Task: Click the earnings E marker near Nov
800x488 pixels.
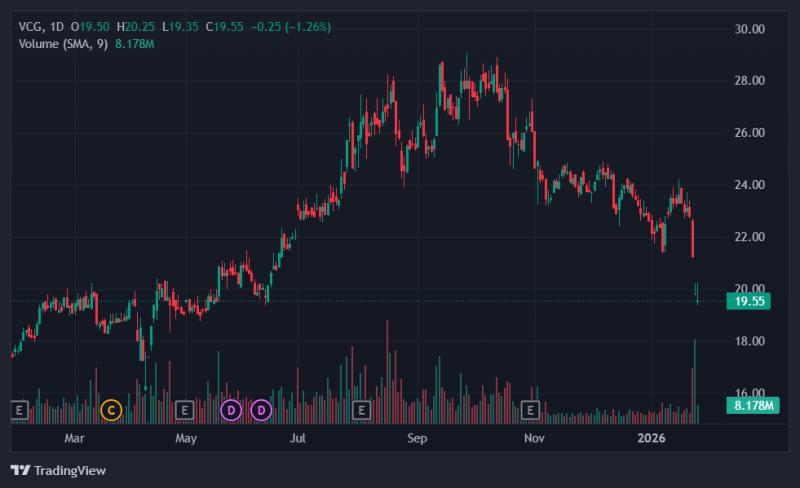Action: tap(531, 410)
